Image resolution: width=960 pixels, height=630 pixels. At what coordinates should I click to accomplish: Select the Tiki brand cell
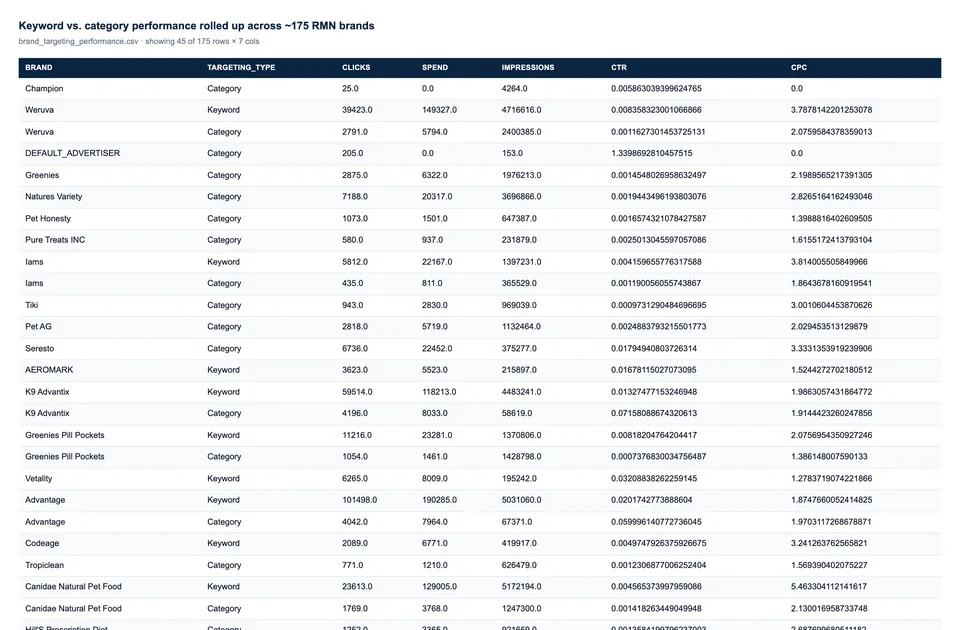point(32,305)
